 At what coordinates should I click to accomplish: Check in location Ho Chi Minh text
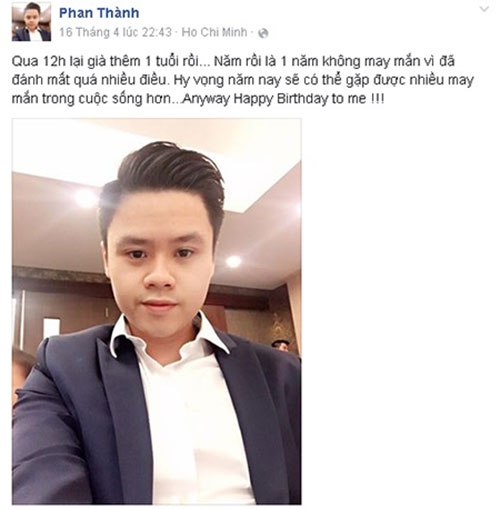click(x=215, y=32)
